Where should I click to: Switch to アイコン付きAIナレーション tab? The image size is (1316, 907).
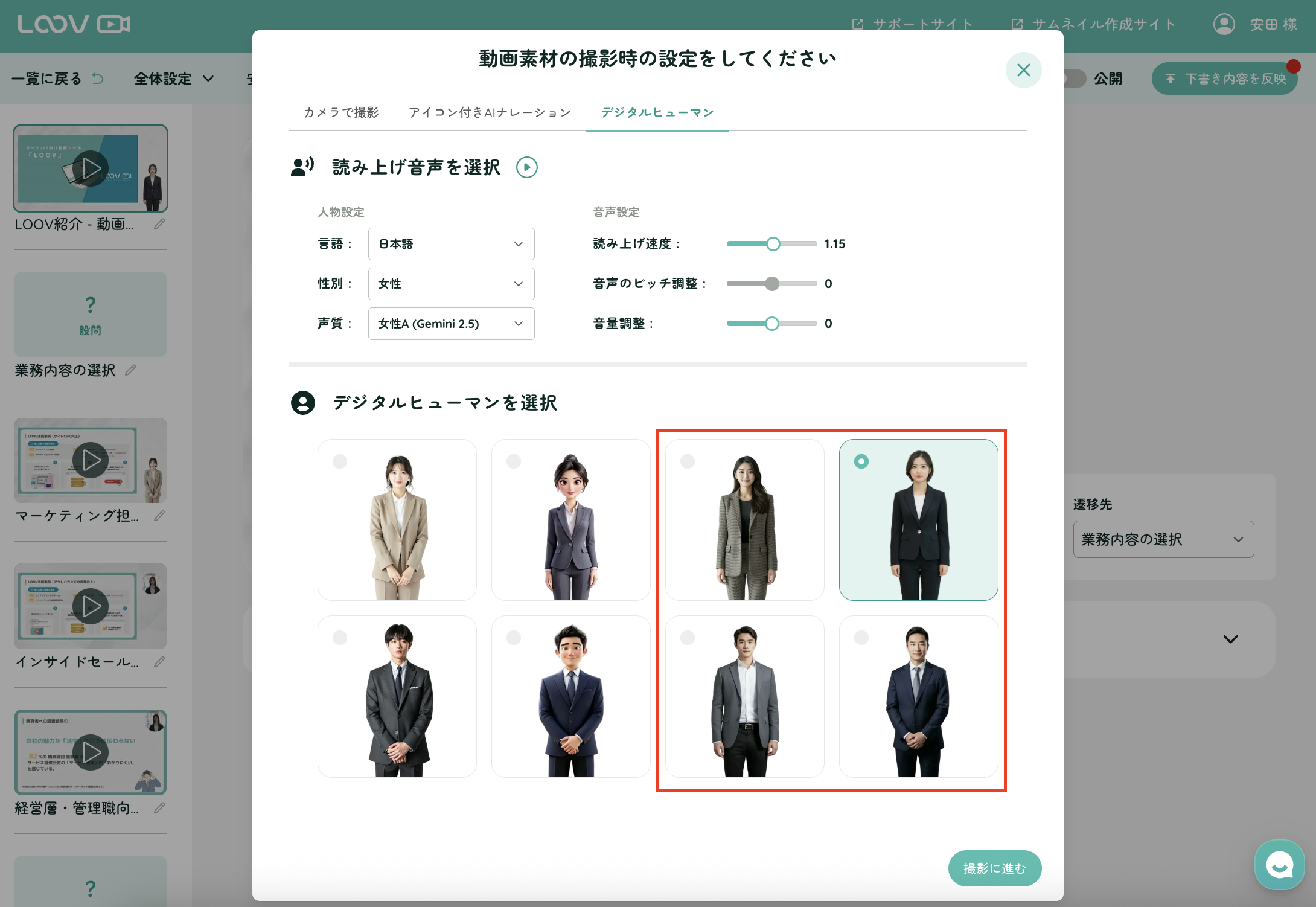tap(489, 112)
